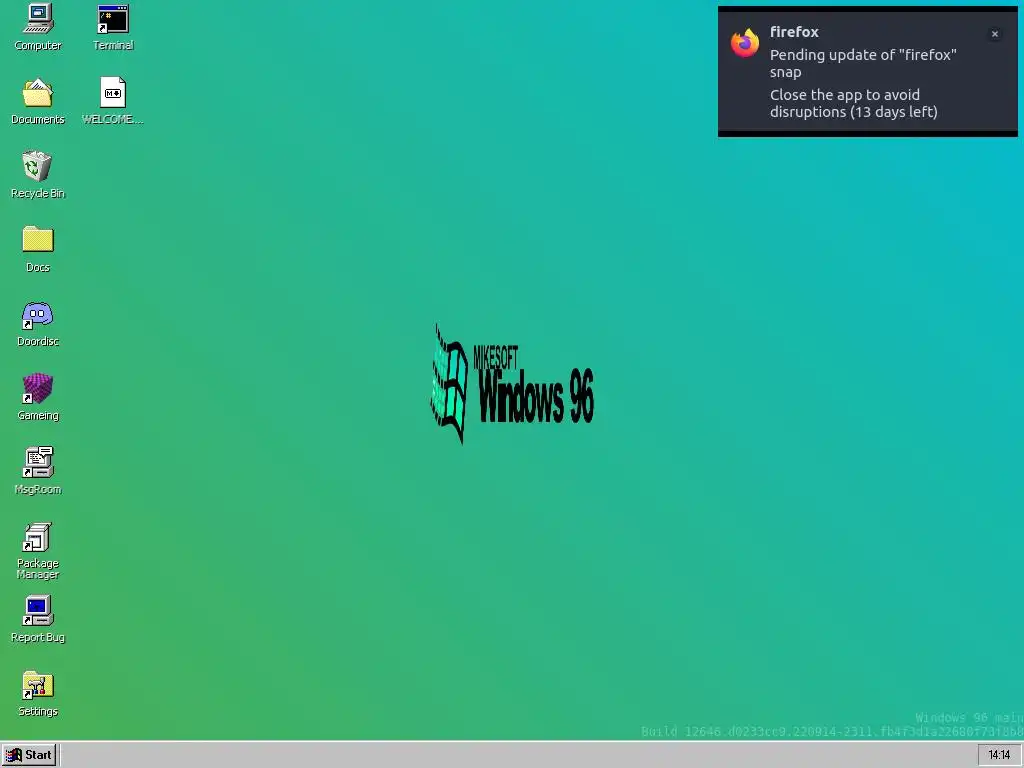Click the notification text about pending update
Screen dimensions: 1024x768
[863, 63]
